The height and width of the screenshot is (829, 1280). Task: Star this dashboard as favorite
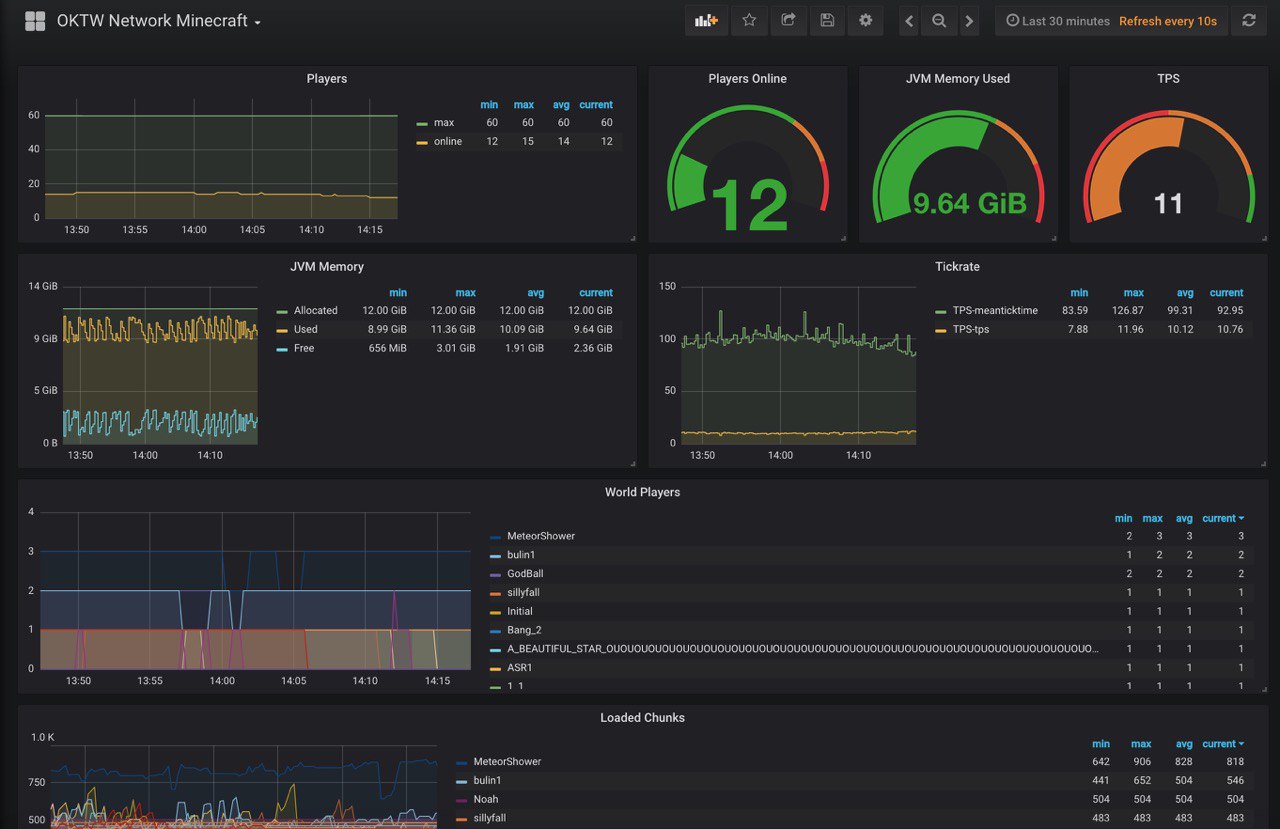749,21
